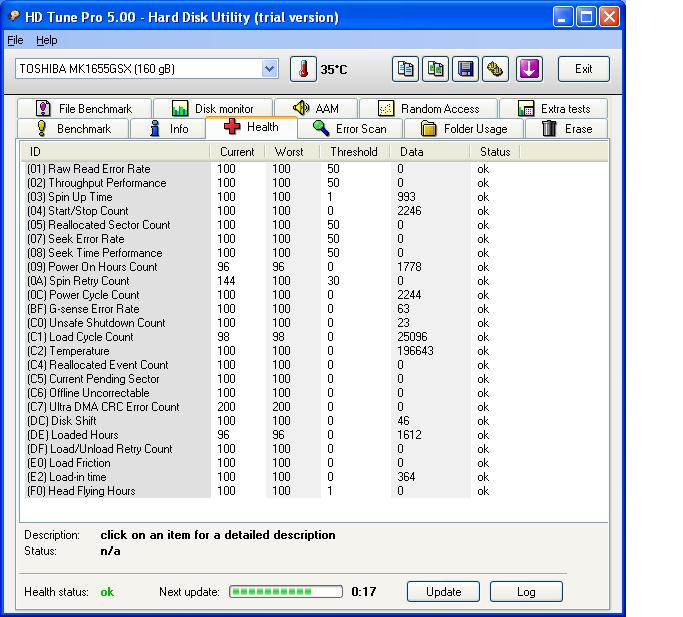The height and width of the screenshot is (617, 683).
Task: Switch to the Benchmark tab
Action: pyautogui.click(x=73, y=129)
